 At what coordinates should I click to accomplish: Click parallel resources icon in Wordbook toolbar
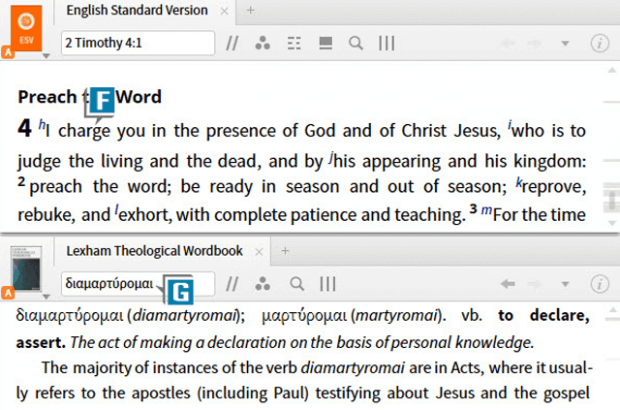click(232, 284)
